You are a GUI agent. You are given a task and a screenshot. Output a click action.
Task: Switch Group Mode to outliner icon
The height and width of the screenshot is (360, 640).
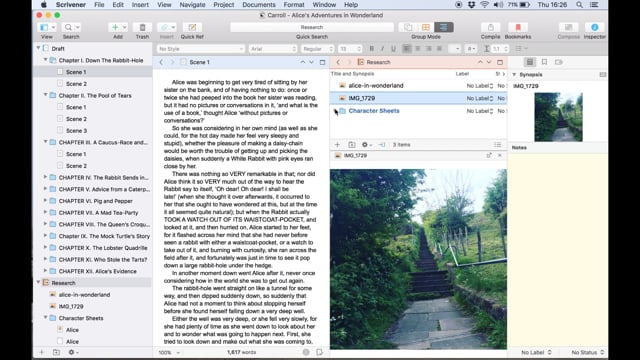tap(443, 27)
